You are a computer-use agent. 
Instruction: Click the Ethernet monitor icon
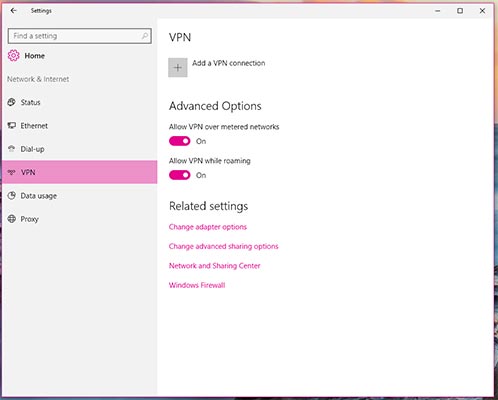pos(12,125)
